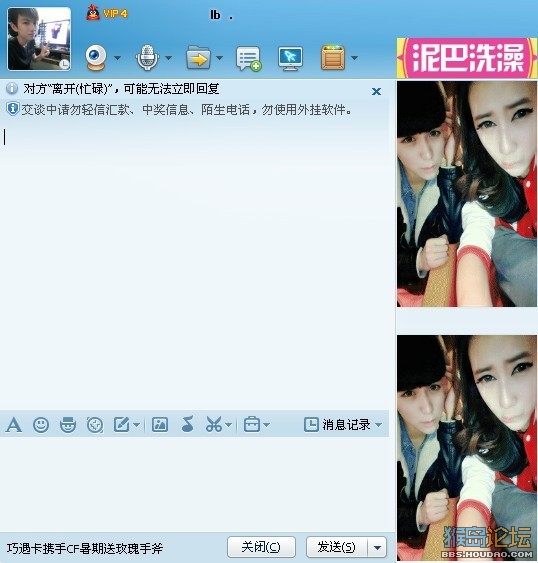Expand the send options arrow beside 发送
Screen dimensions: 538x563
click(x=377, y=548)
